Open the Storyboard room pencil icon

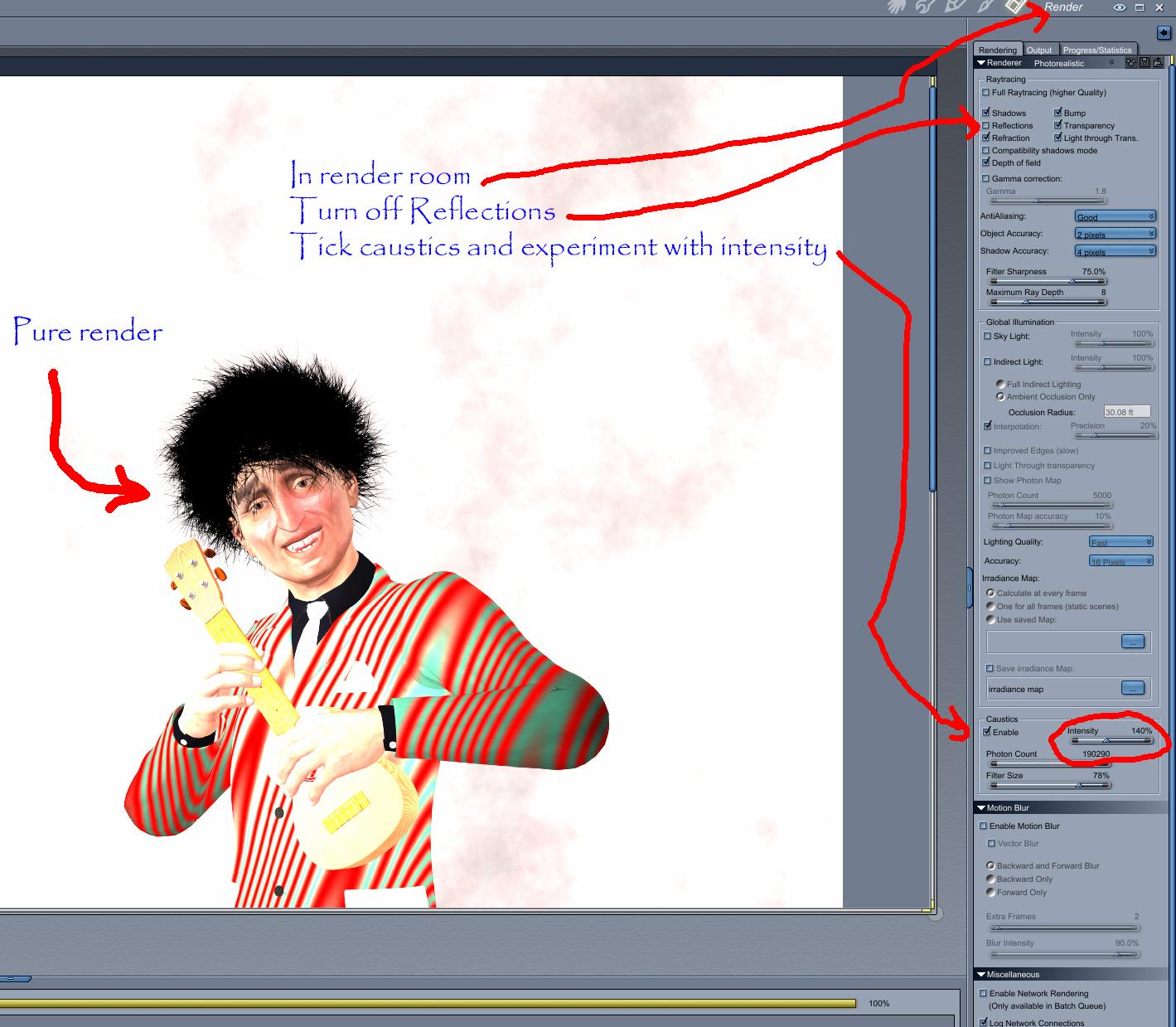pyautogui.click(x=956, y=7)
